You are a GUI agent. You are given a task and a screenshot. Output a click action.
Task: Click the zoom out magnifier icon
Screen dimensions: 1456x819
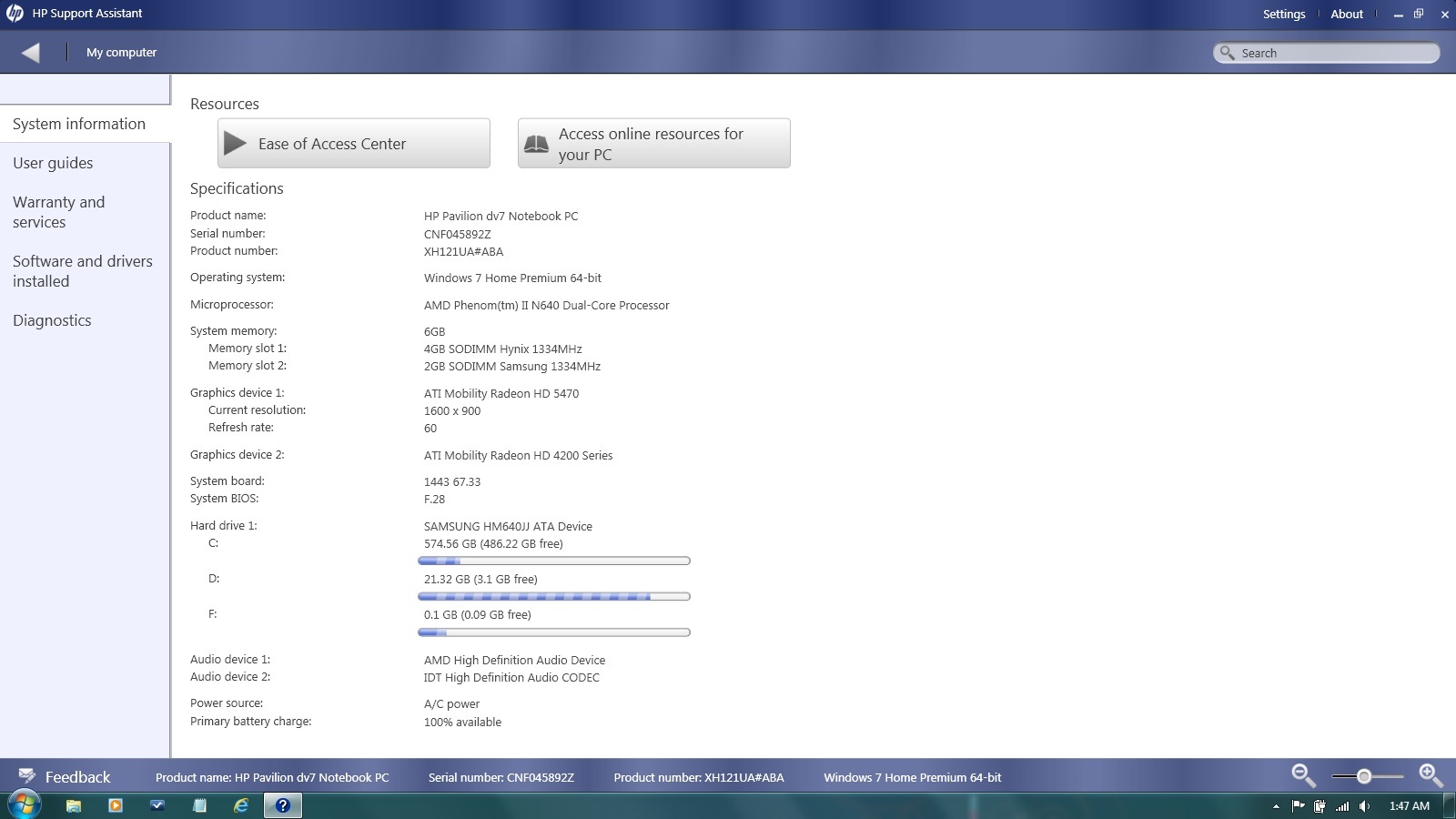pos(1303,775)
